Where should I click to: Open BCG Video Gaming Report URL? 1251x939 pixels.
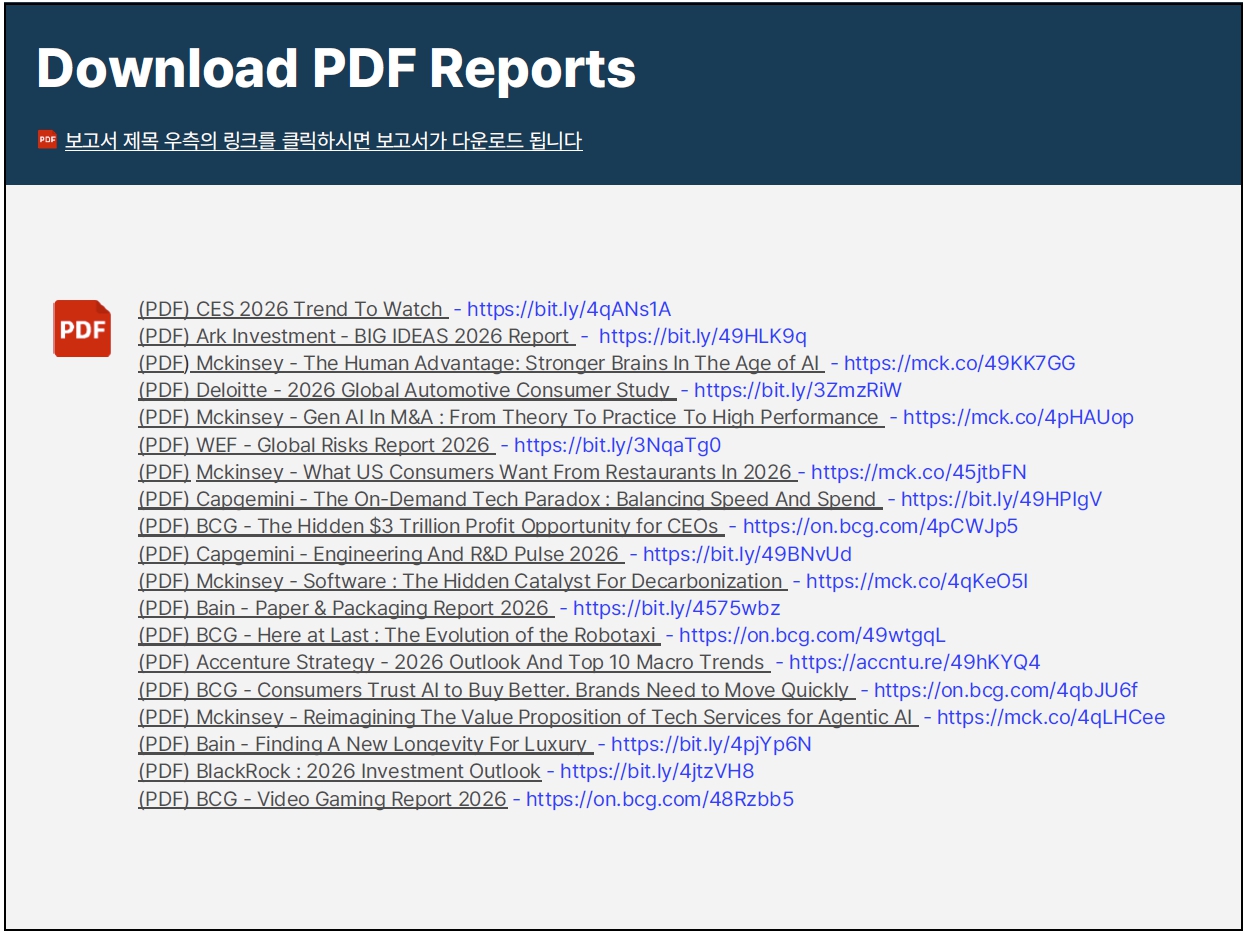(x=659, y=799)
